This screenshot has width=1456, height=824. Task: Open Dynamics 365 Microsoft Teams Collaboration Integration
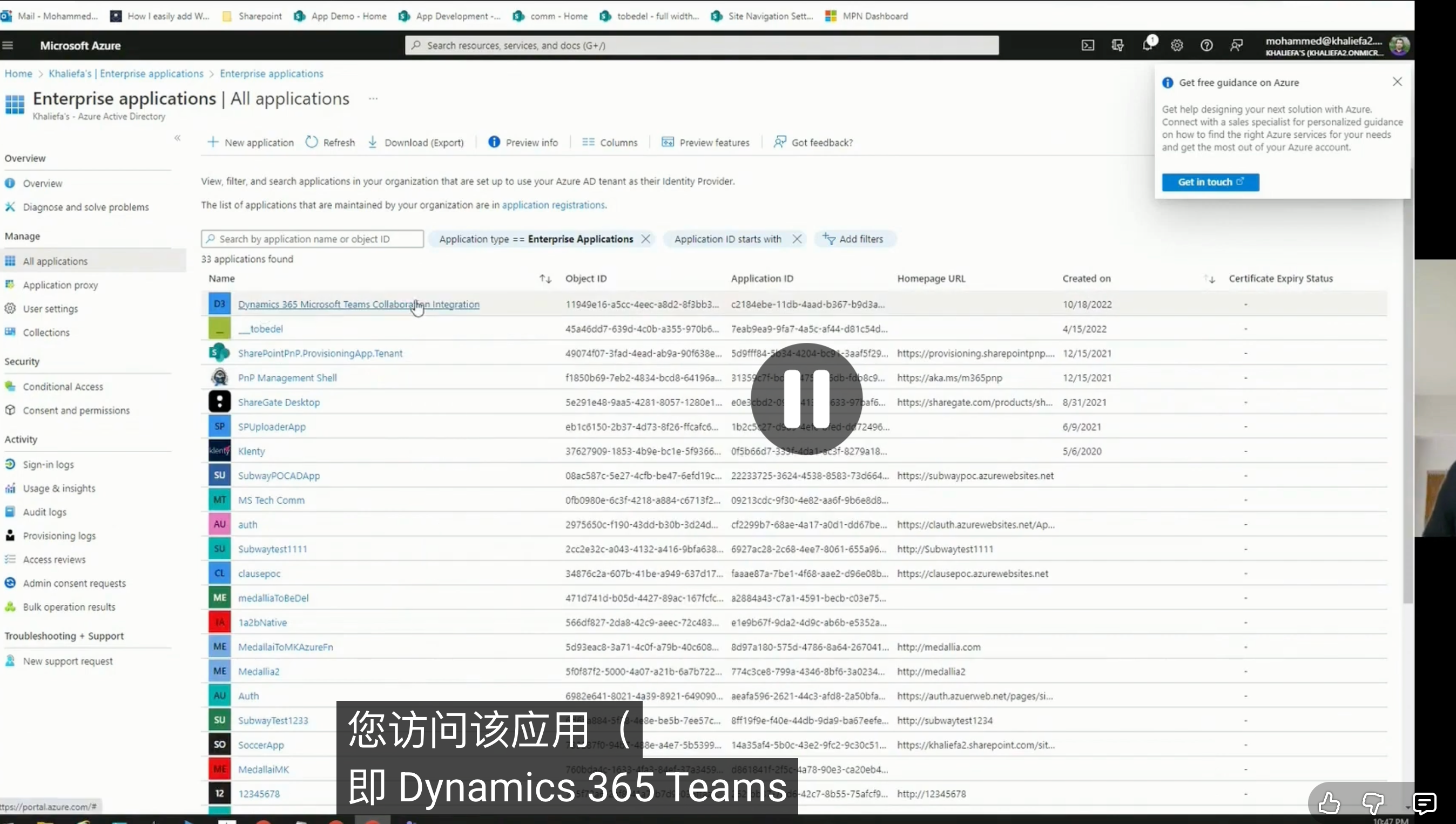[359, 305]
